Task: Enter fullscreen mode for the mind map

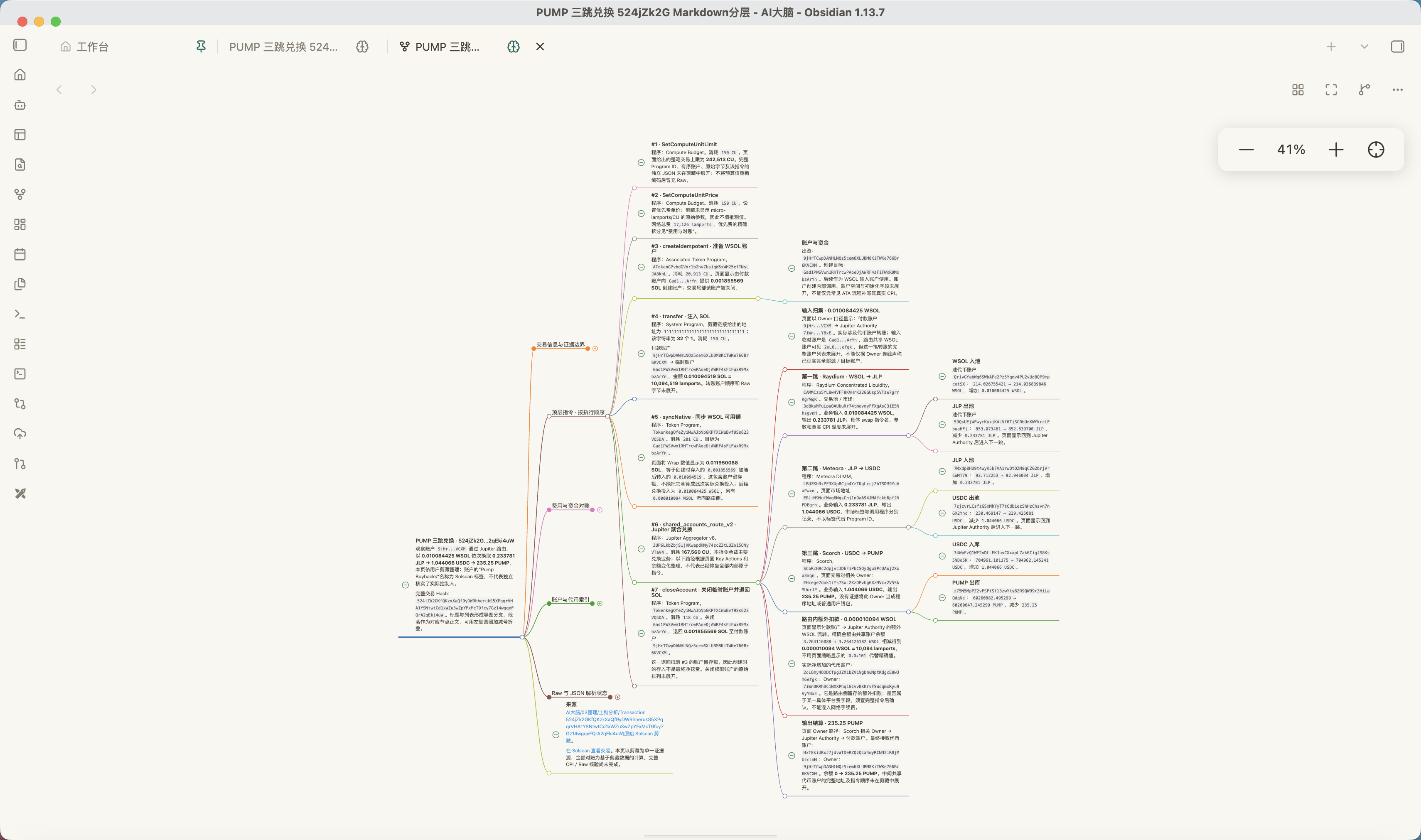Action: [x=1331, y=89]
